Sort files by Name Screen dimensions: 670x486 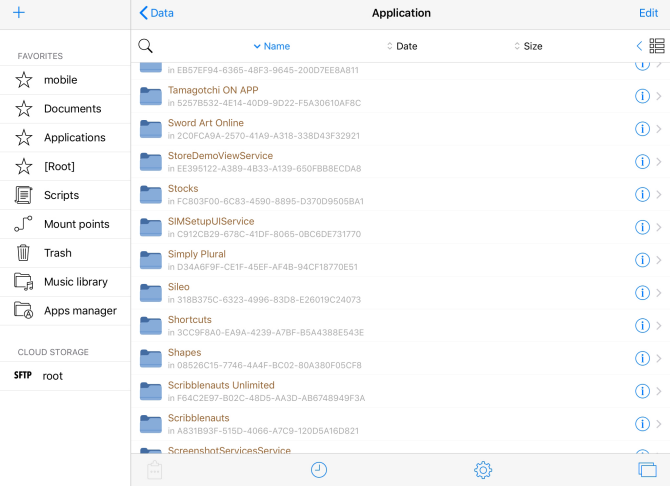point(271,46)
